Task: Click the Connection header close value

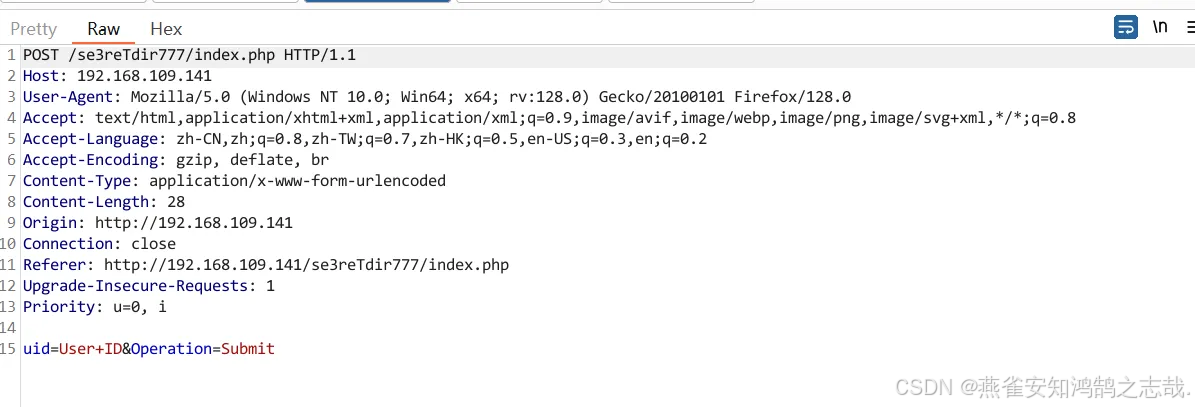Action: point(153,244)
